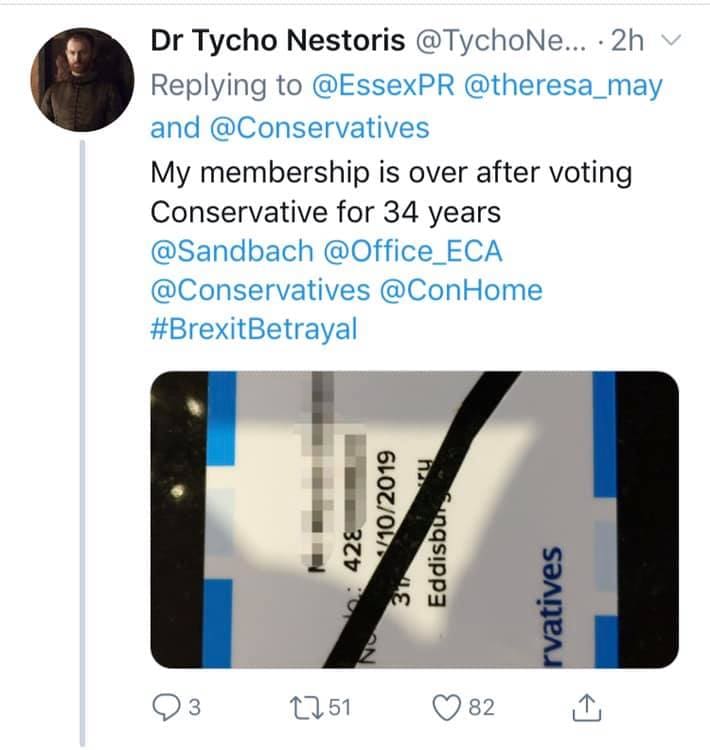Open the #BrexitBetrayal hashtag
Screen dimensions: 710x750
[x=254, y=329]
